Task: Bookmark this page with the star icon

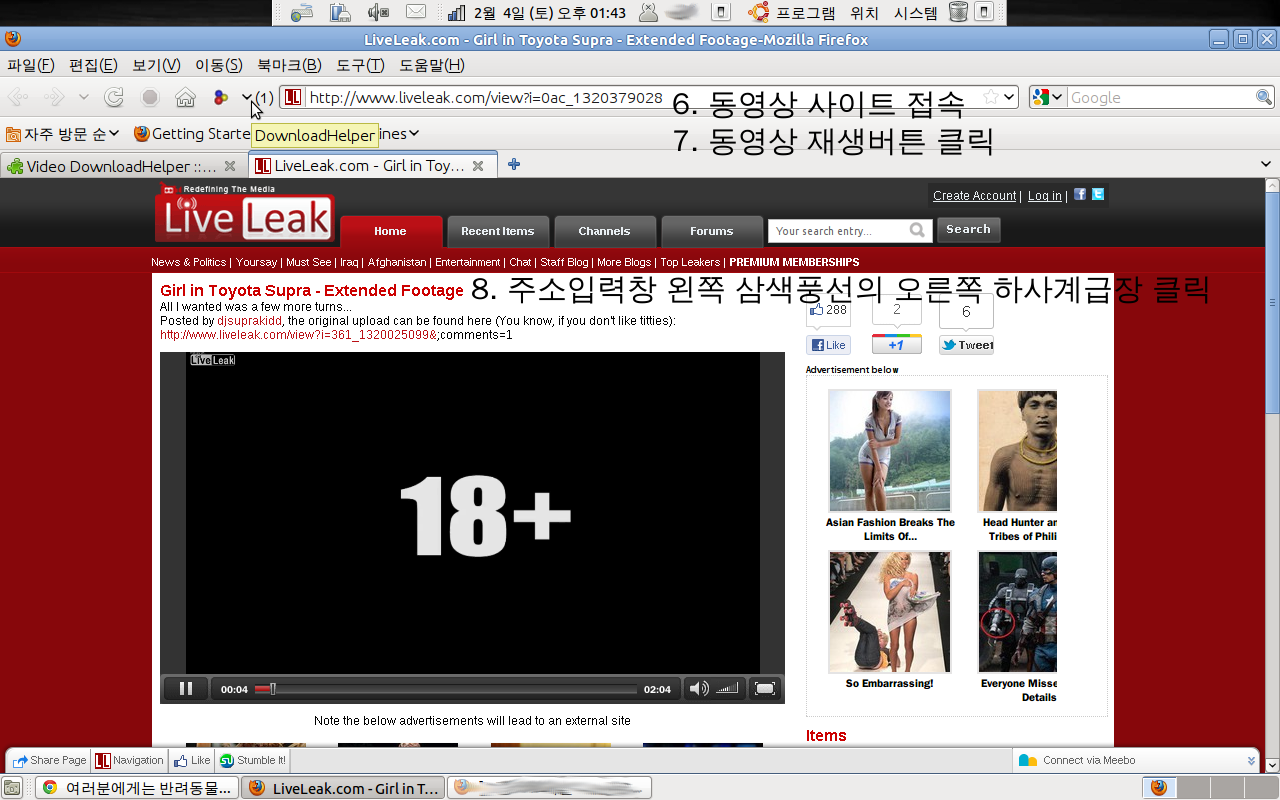Action: (x=990, y=97)
